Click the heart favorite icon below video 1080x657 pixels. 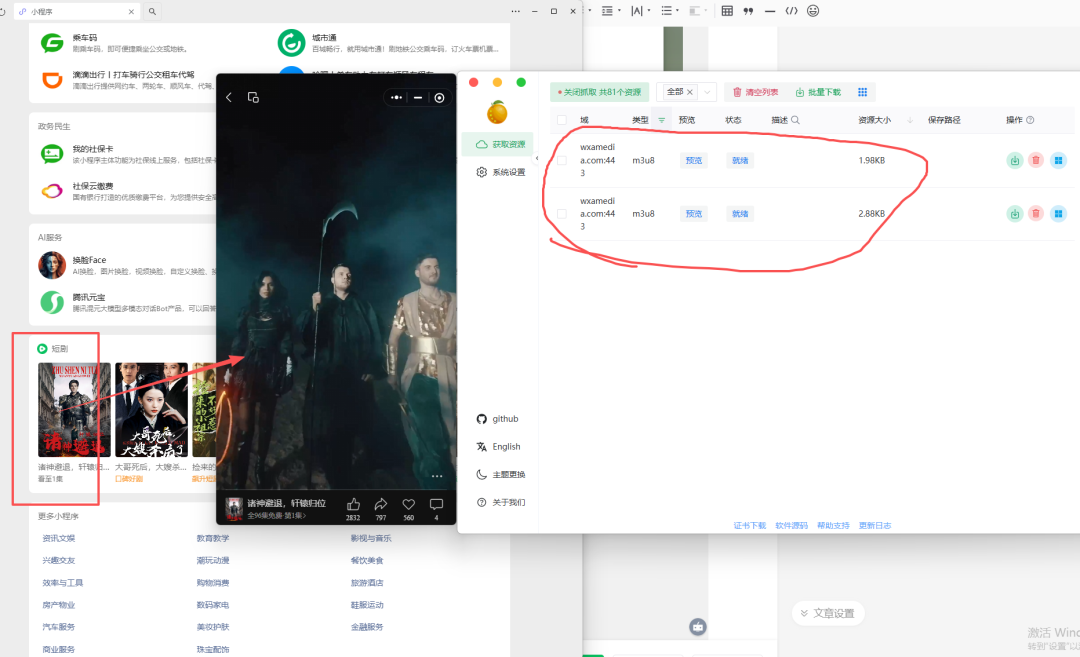click(408, 505)
